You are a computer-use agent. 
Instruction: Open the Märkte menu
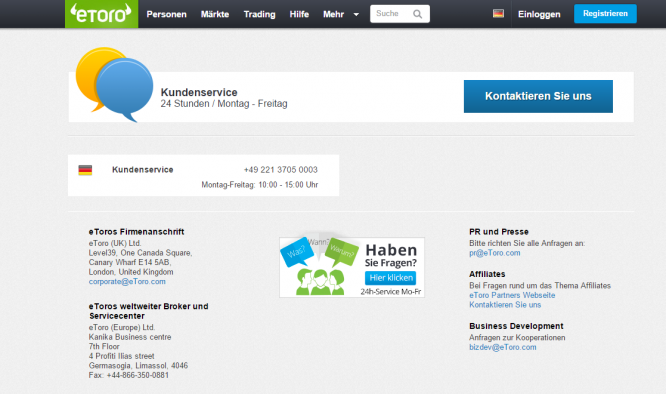click(215, 14)
